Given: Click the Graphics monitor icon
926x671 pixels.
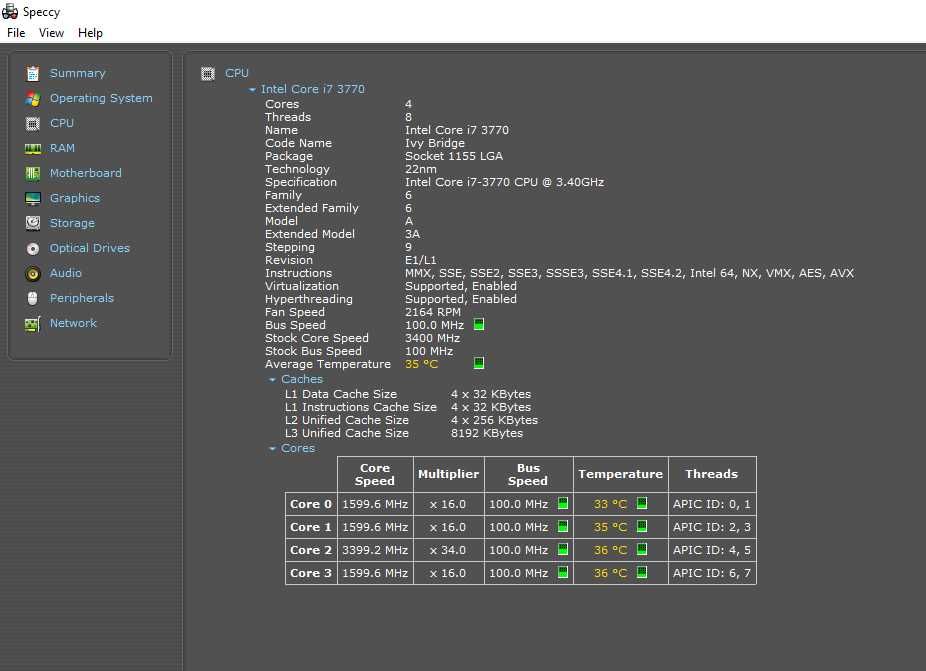Looking at the screenshot, I should point(33,198).
